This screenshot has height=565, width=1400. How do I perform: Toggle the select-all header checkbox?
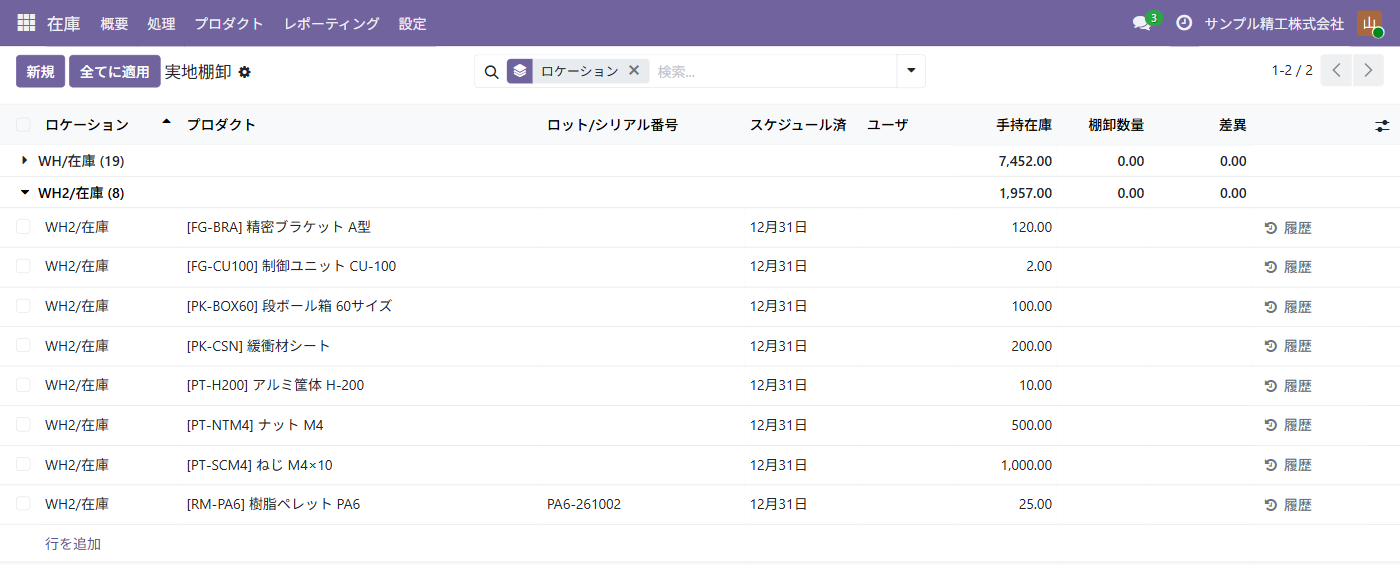click(23, 125)
